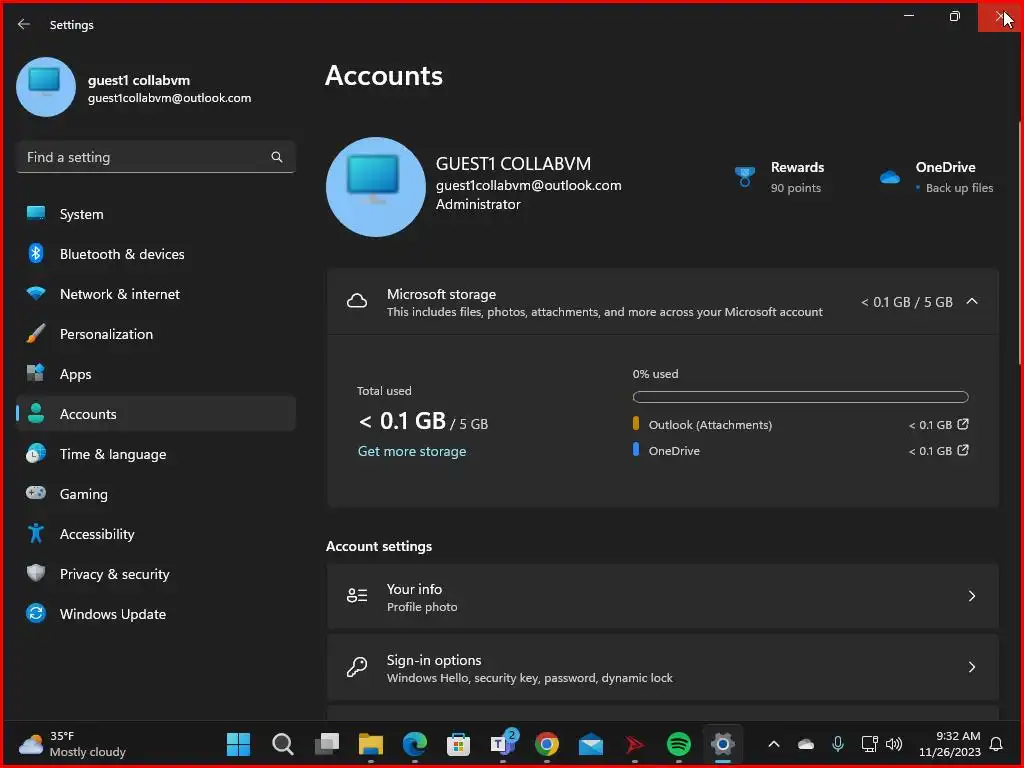The width and height of the screenshot is (1024, 768).
Task: Click the Rewards medal icon
Action: pos(744,176)
